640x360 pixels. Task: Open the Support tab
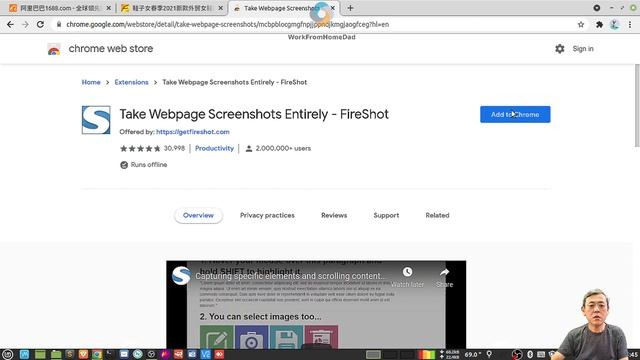(x=386, y=216)
